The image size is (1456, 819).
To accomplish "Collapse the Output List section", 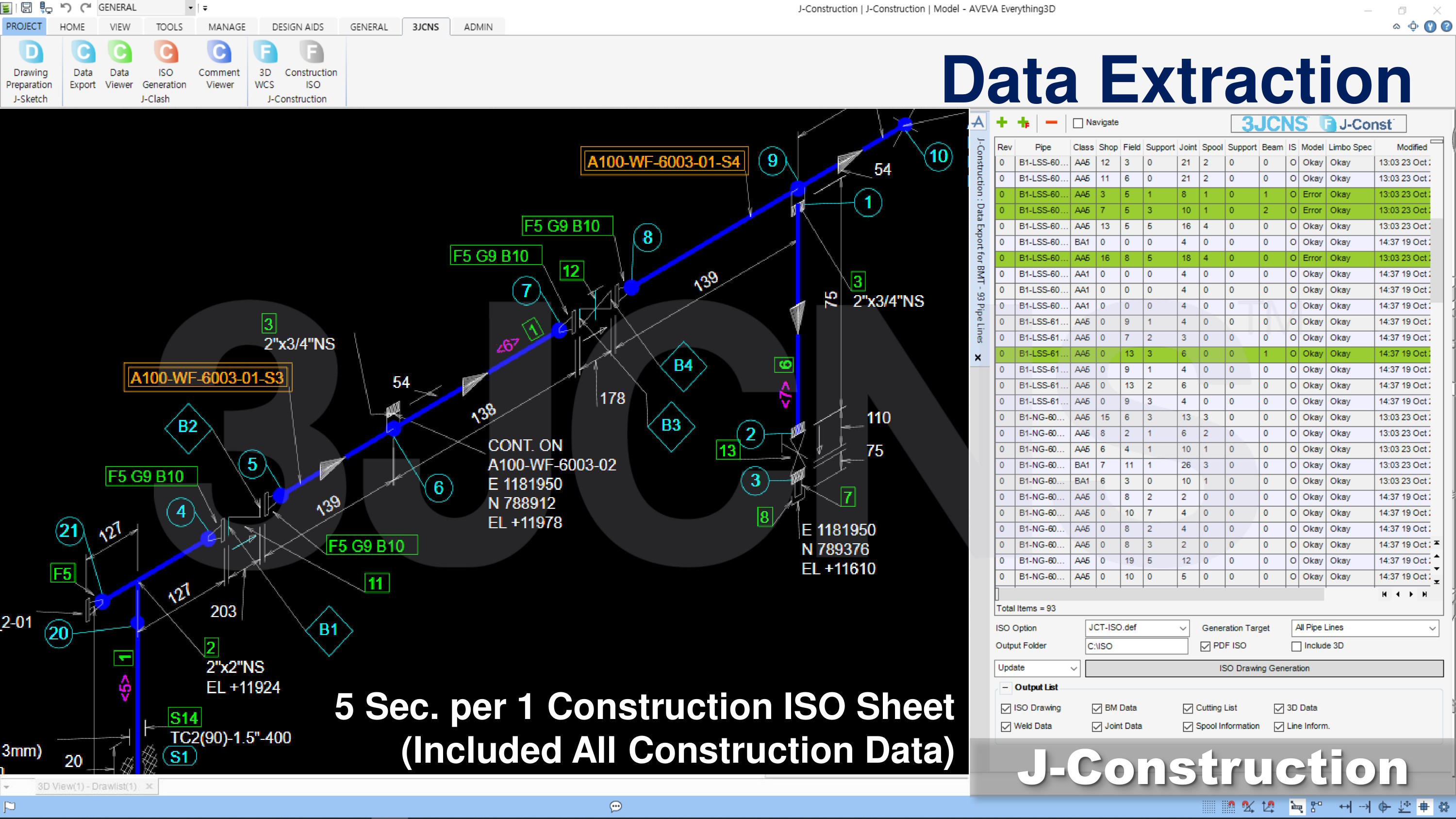I will tap(1006, 687).
